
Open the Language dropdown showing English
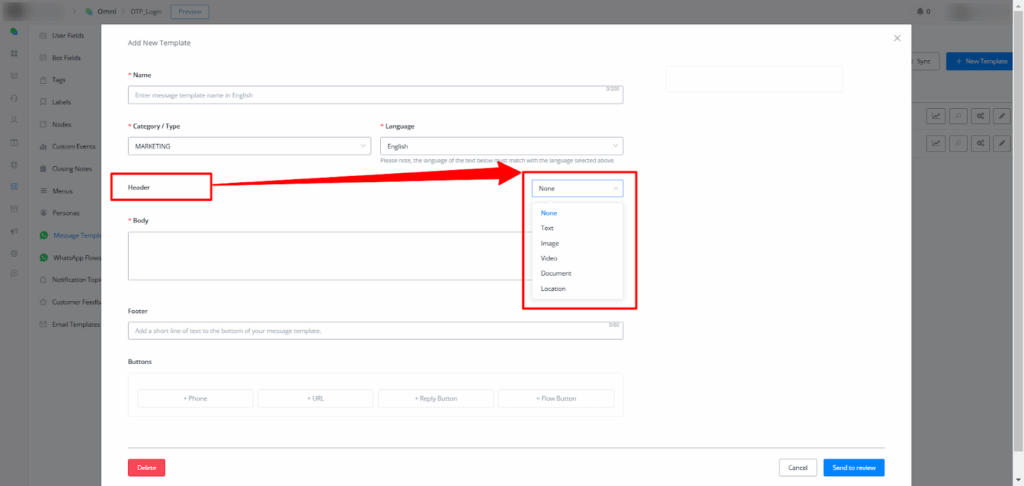click(x=501, y=146)
